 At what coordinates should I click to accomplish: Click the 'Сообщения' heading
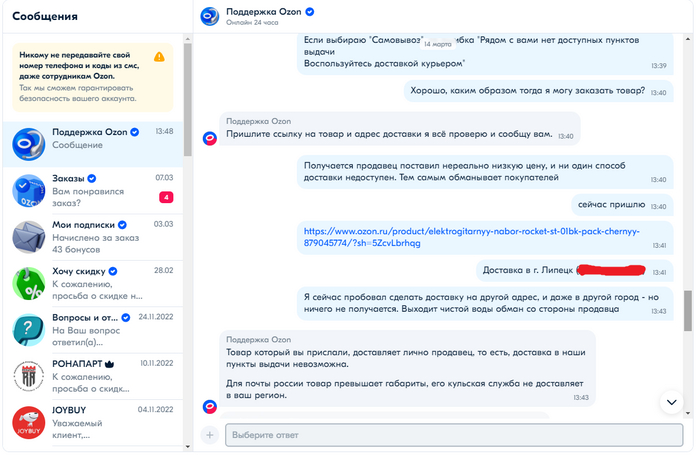[x=45, y=17]
